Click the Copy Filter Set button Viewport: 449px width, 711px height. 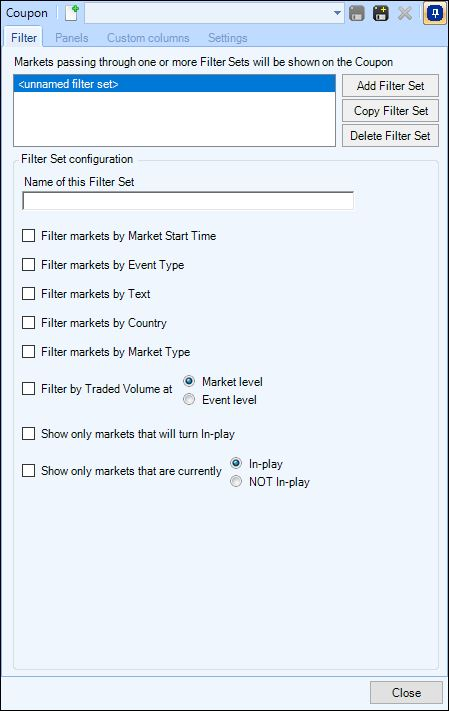[390, 111]
